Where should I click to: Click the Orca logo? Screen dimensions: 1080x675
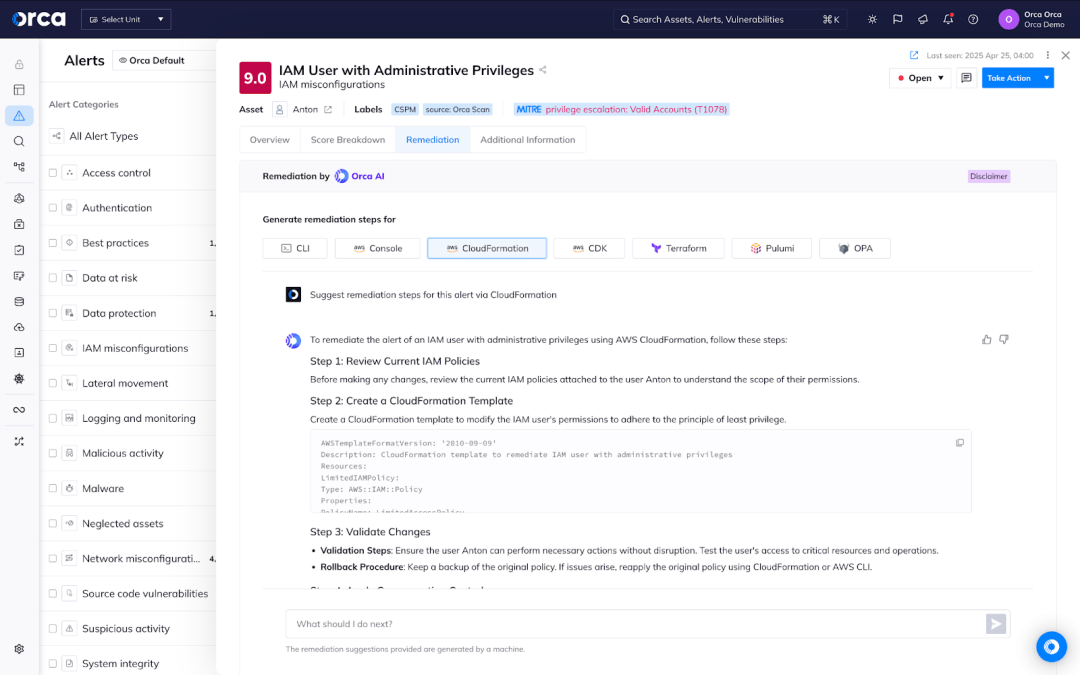(39, 19)
